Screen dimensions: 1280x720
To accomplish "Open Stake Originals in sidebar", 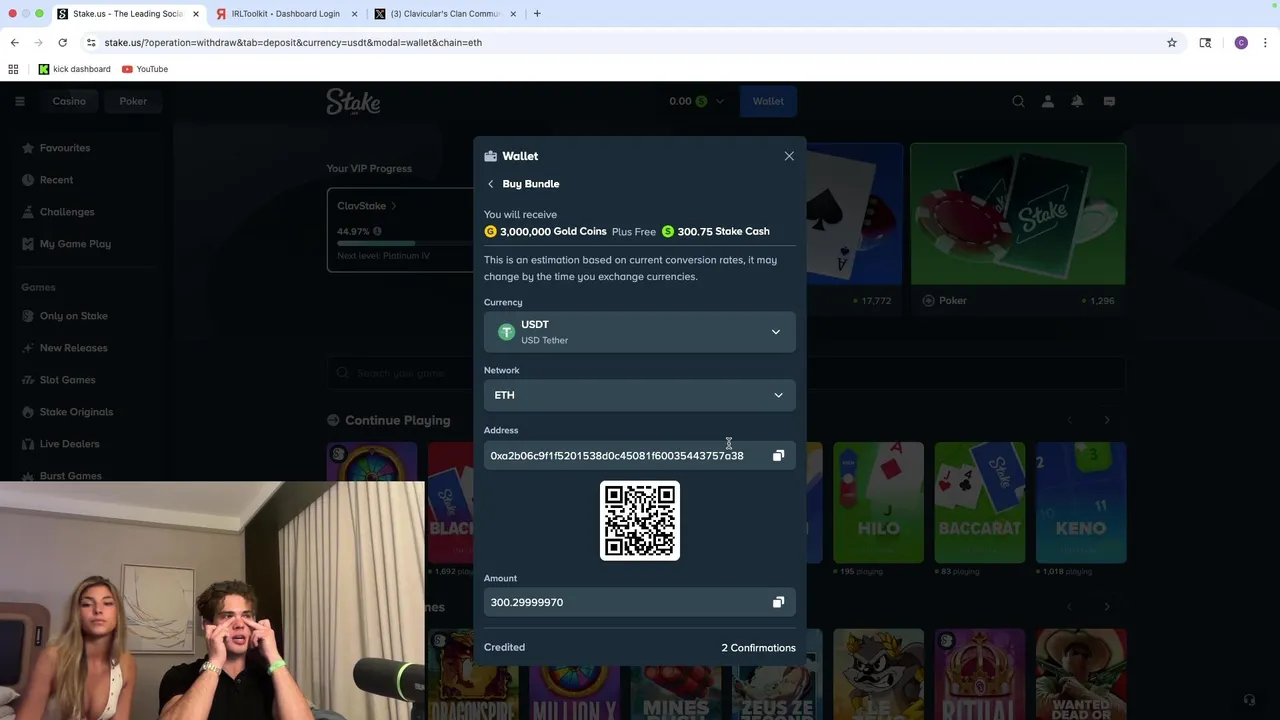I will pyautogui.click(x=76, y=412).
